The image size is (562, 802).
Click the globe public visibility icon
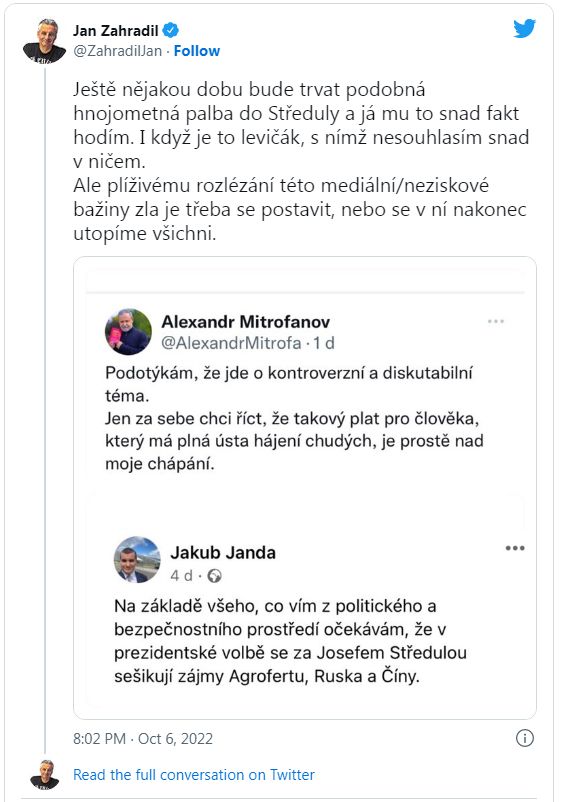[215, 576]
